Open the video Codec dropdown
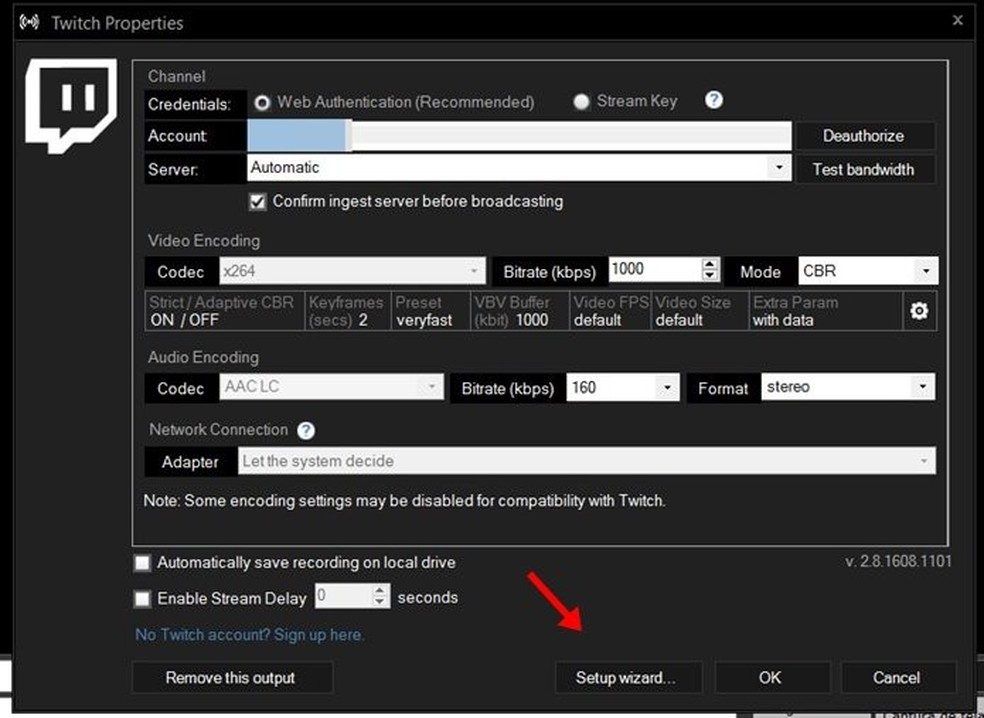The image size is (984, 718). pos(474,271)
